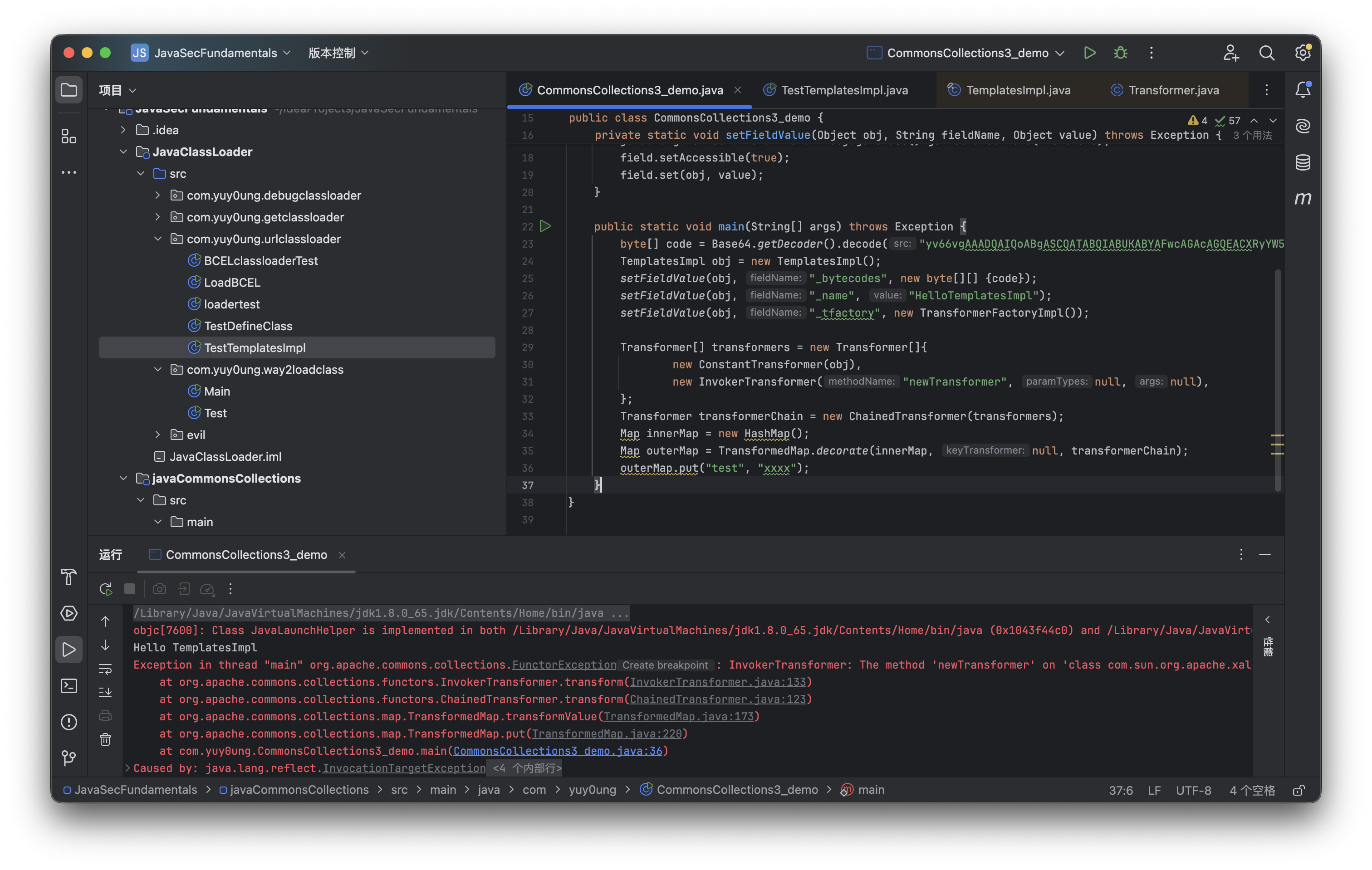Viewport: 1372px width, 870px height.
Task: Switch to the TemplatesImpl.java tab
Action: [x=1018, y=90]
